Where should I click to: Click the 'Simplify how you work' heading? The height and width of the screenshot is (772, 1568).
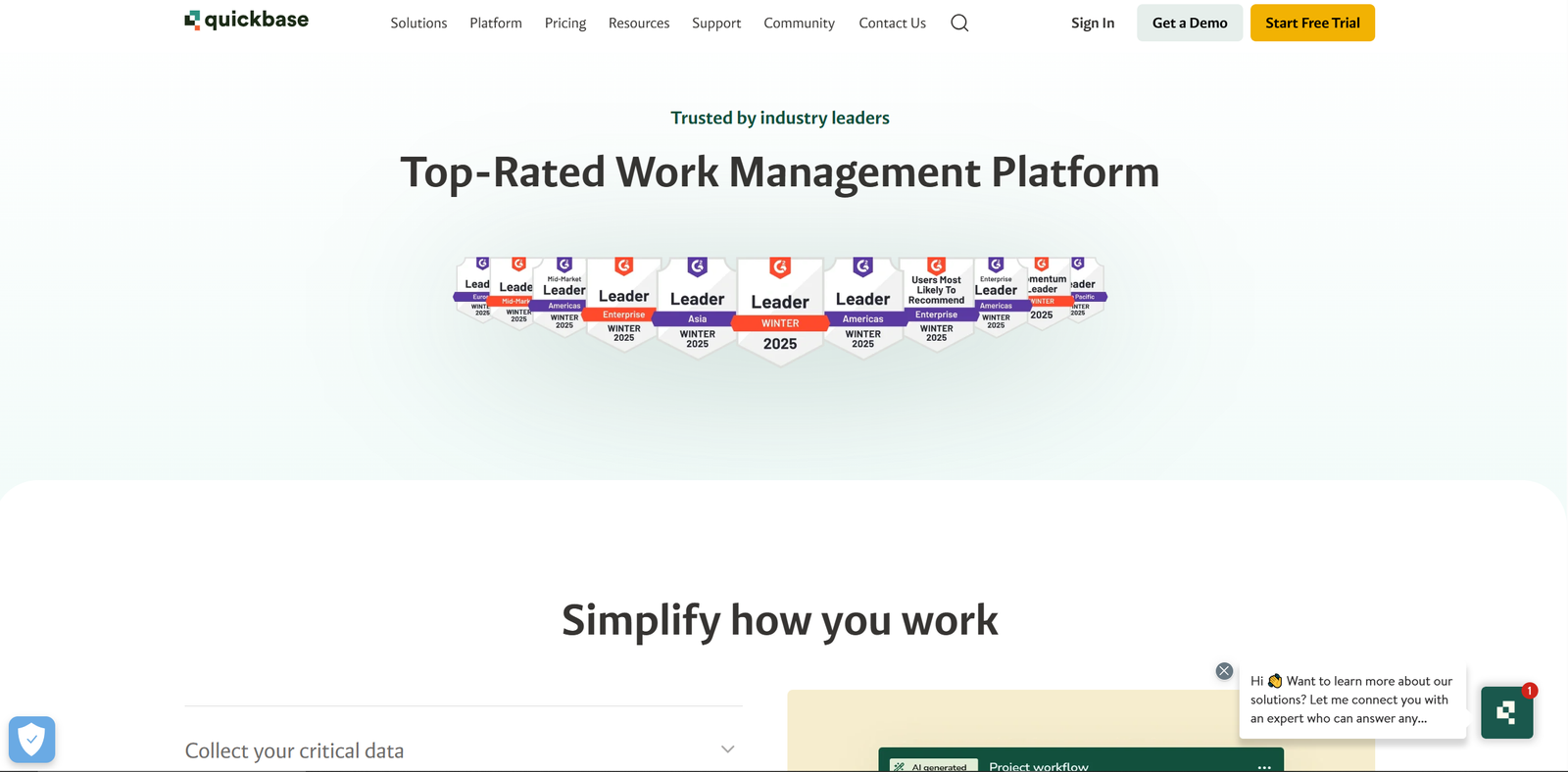point(780,620)
